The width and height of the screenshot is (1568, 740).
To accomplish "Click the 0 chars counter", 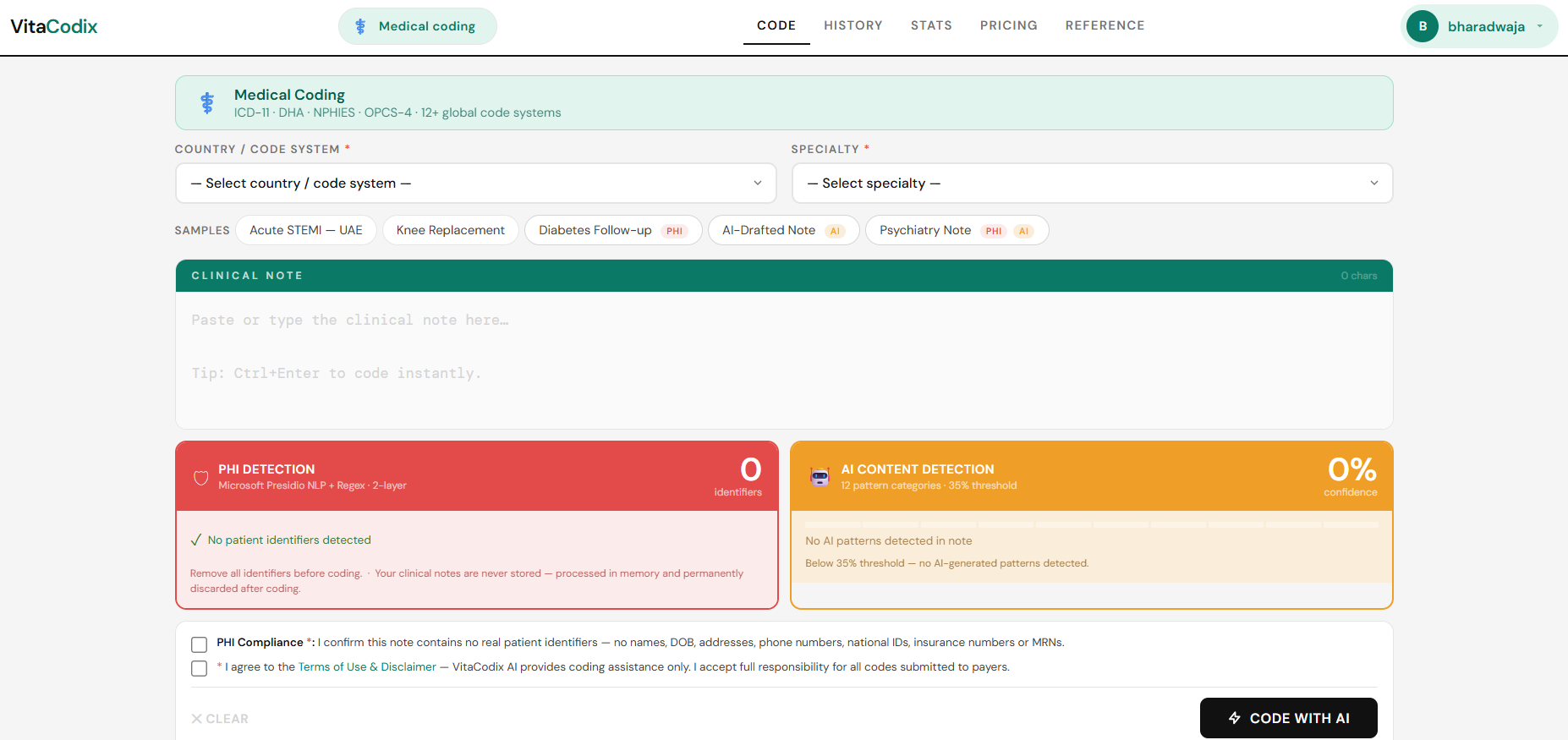I will [1359, 276].
